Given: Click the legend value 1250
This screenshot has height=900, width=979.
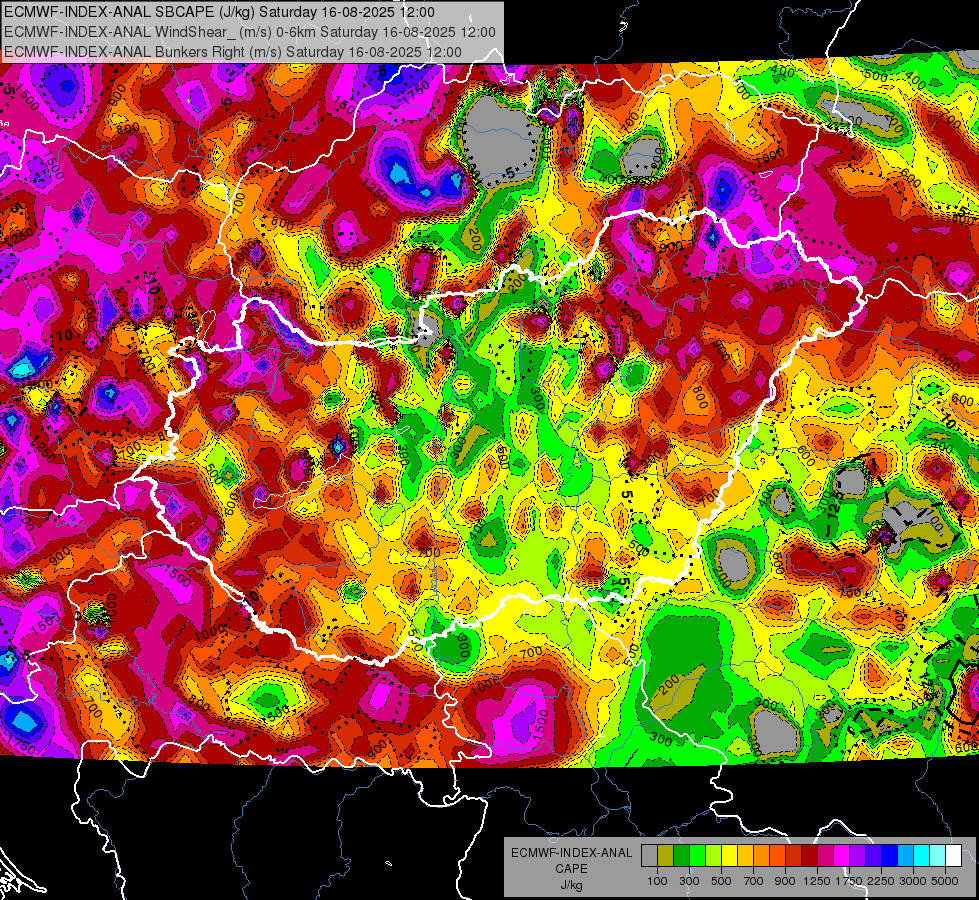Looking at the screenshot, I should (x=817, y=881).
